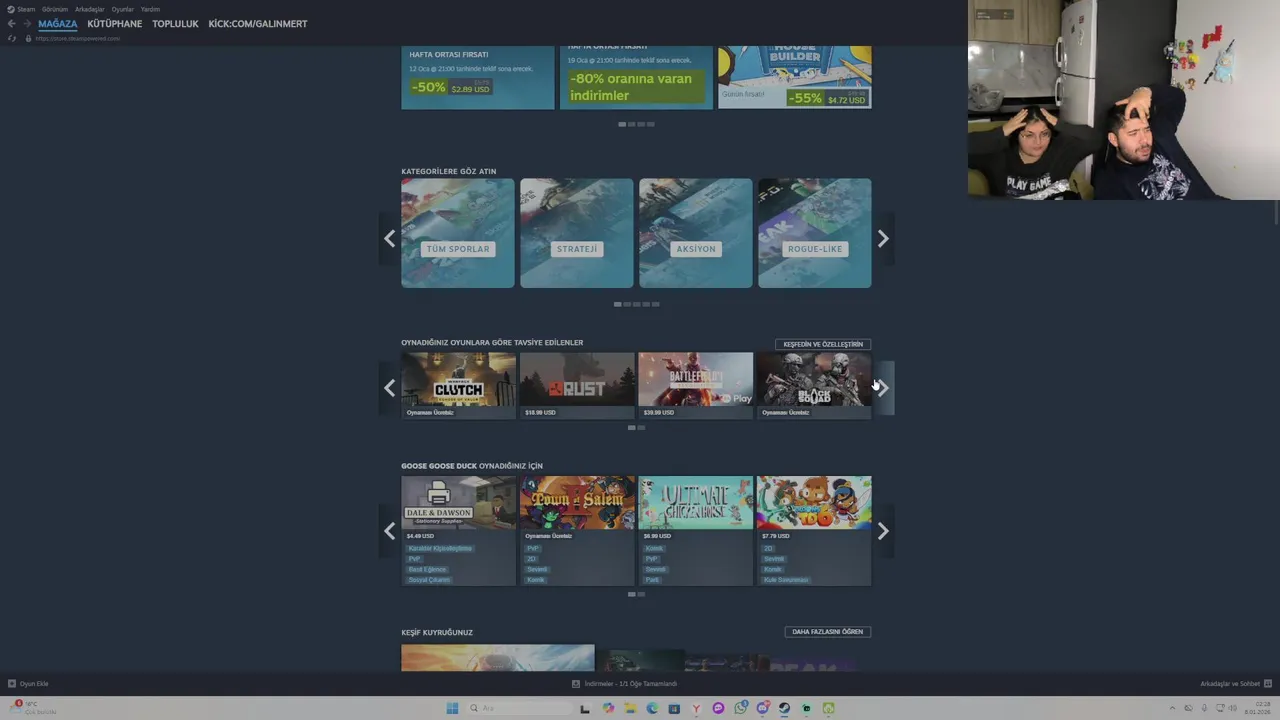Open the Keşif Kuyruğunuz banner image

coord(498,658)
